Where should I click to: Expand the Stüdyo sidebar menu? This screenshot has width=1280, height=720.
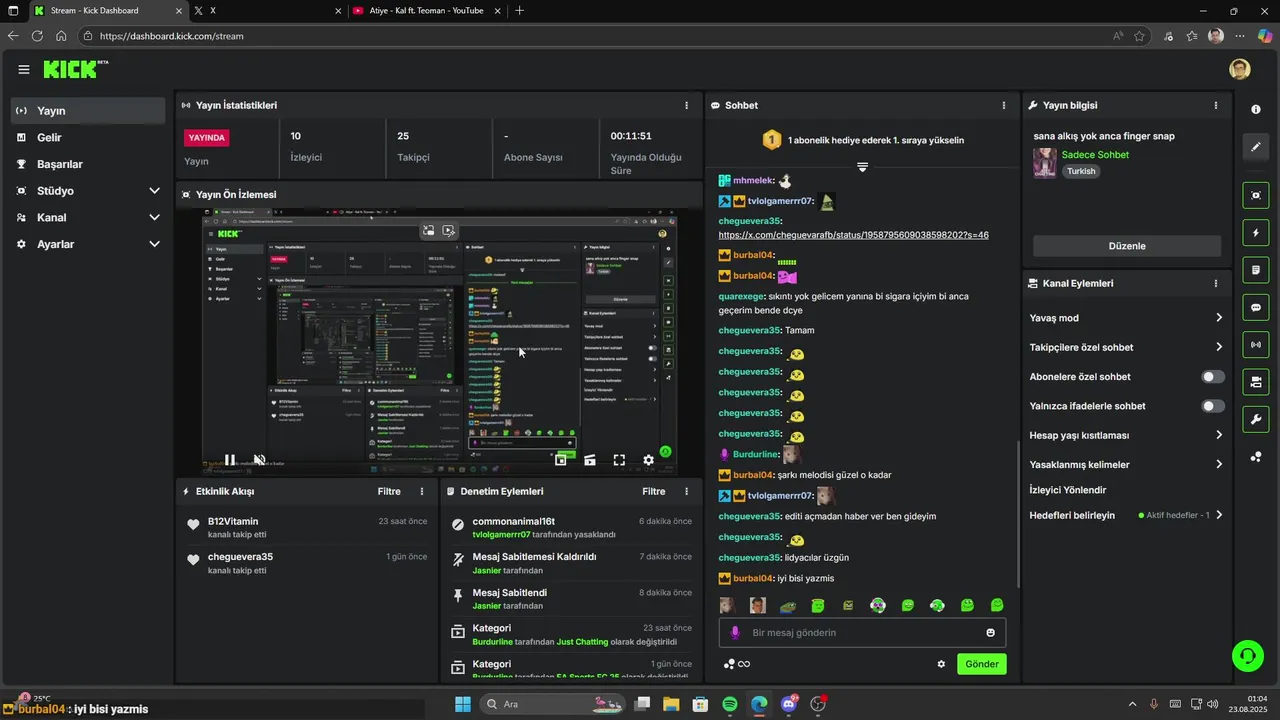88,190
